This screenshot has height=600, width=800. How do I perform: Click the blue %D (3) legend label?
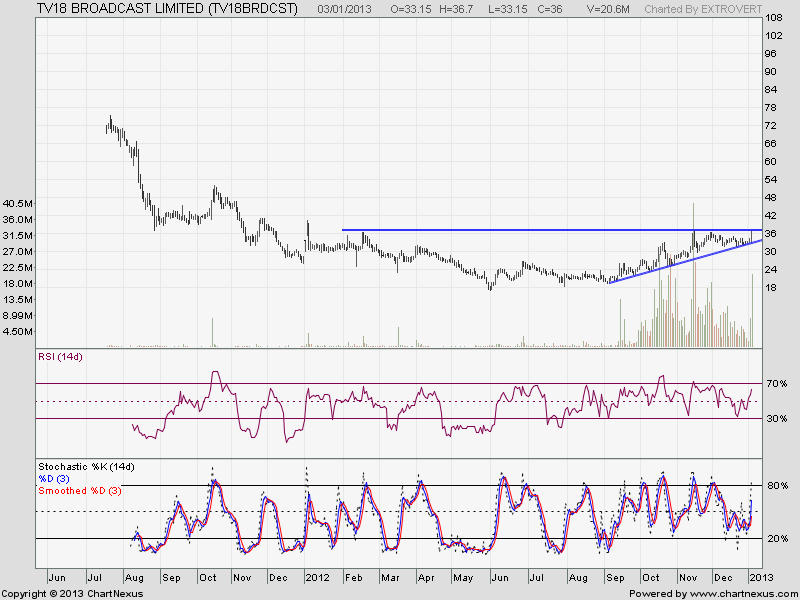(x=57, y=479)
